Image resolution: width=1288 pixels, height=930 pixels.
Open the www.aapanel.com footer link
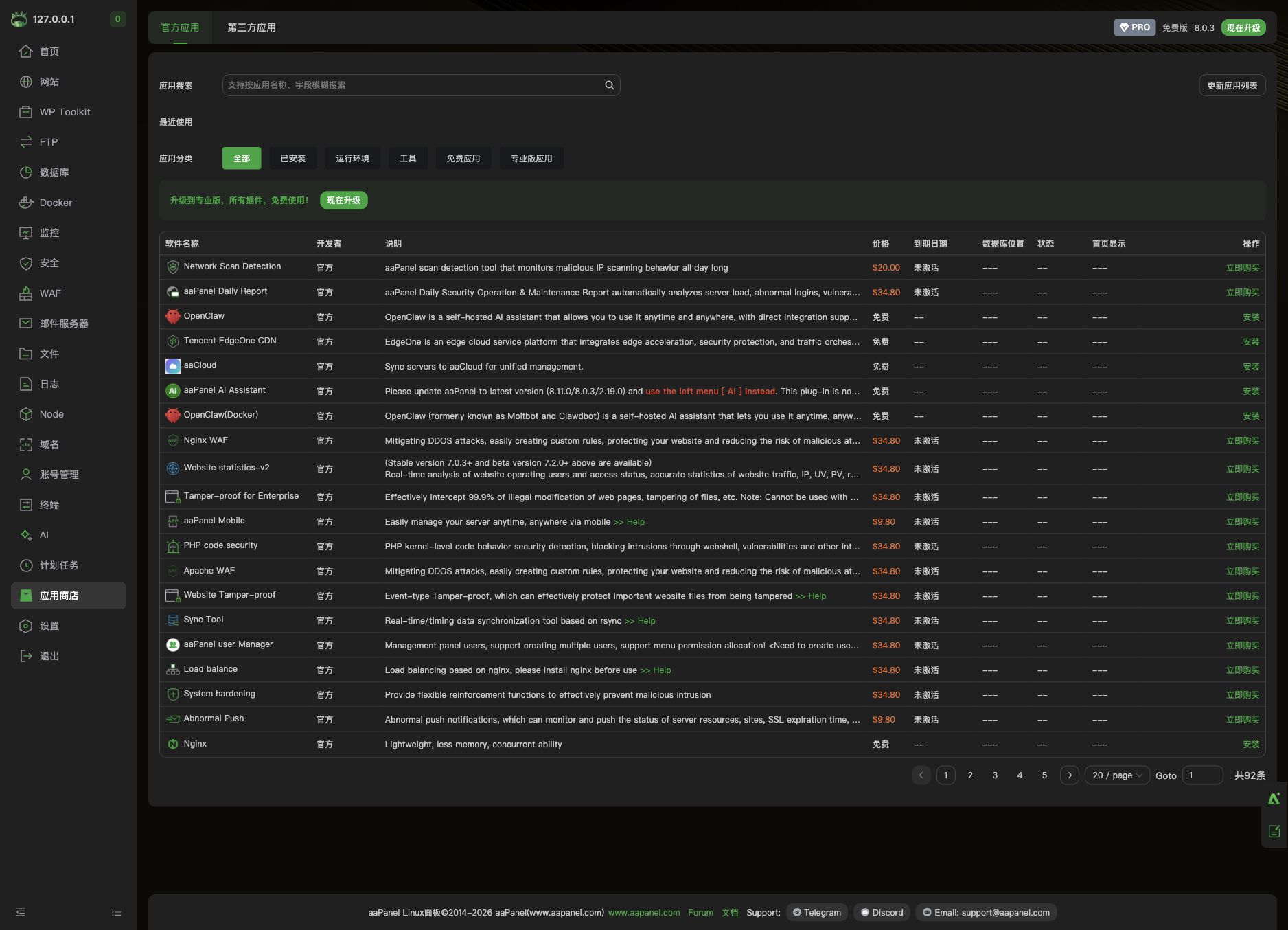(x=644, y=913)
